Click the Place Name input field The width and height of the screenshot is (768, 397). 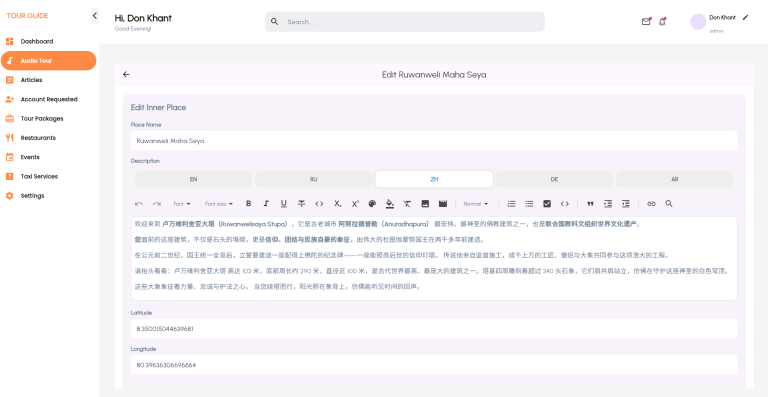(x=434, y=140)
